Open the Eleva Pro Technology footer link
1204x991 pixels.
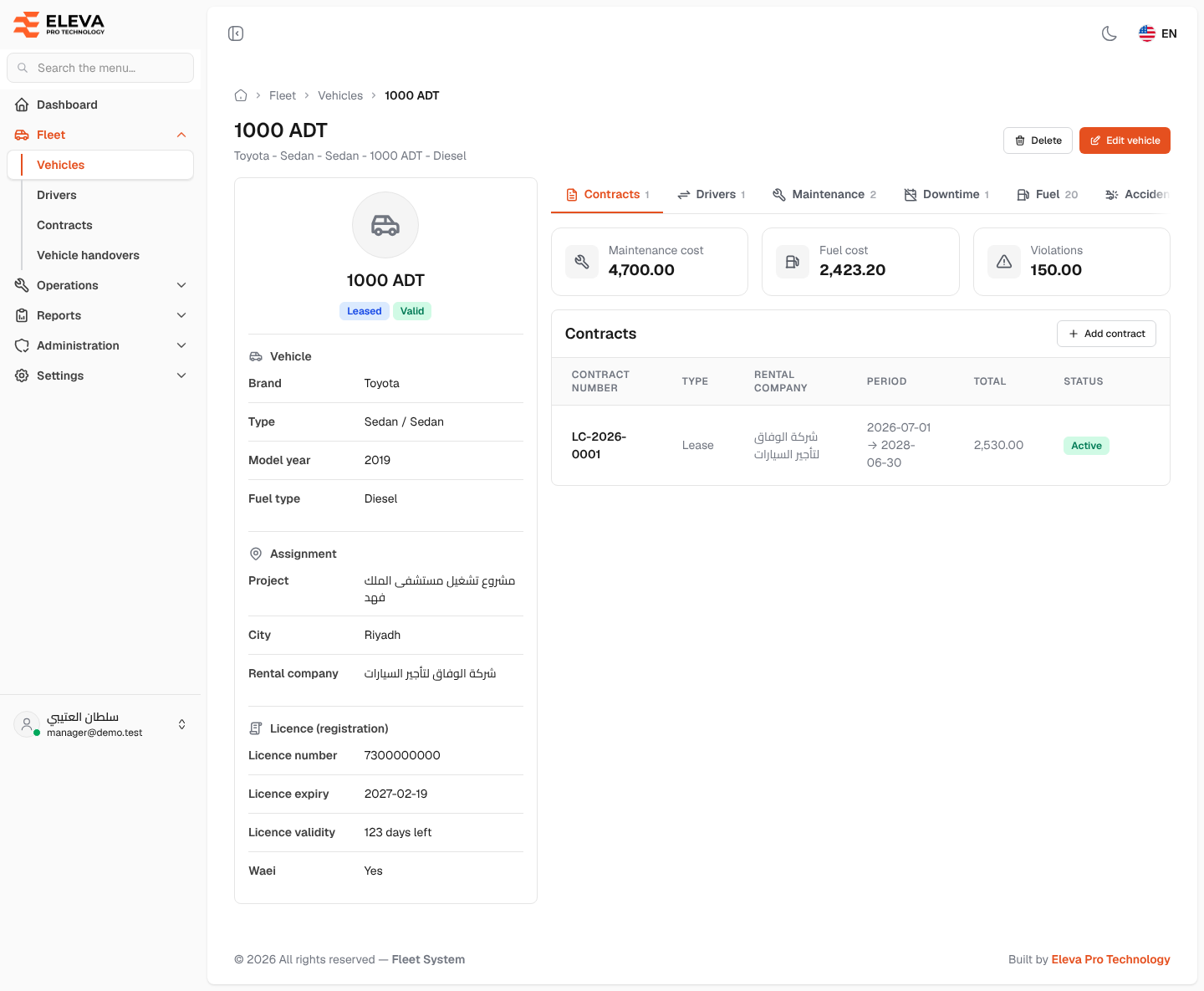tap(1110, 959)
